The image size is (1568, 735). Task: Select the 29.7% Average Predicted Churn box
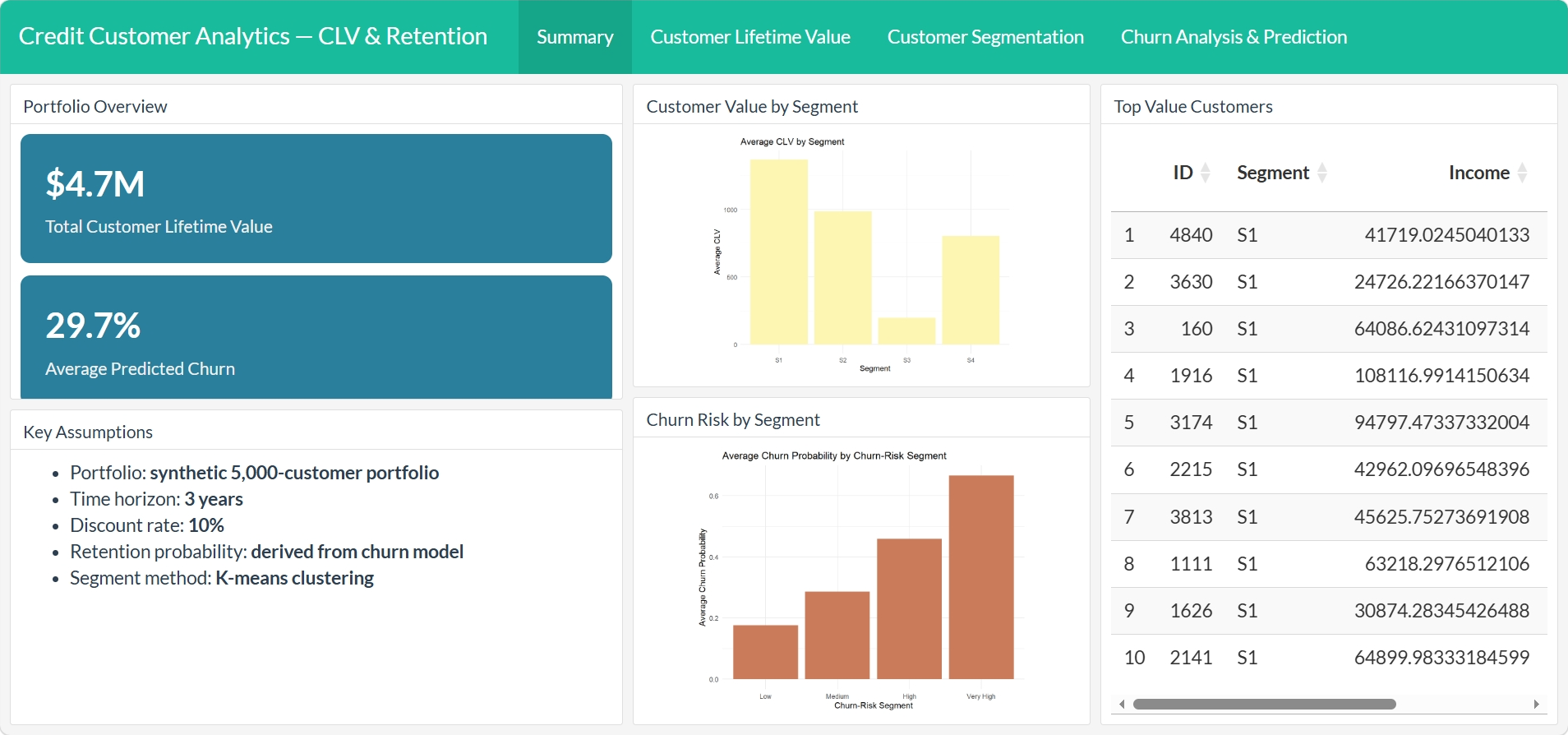pyautogui.click(x=316, y=337)
